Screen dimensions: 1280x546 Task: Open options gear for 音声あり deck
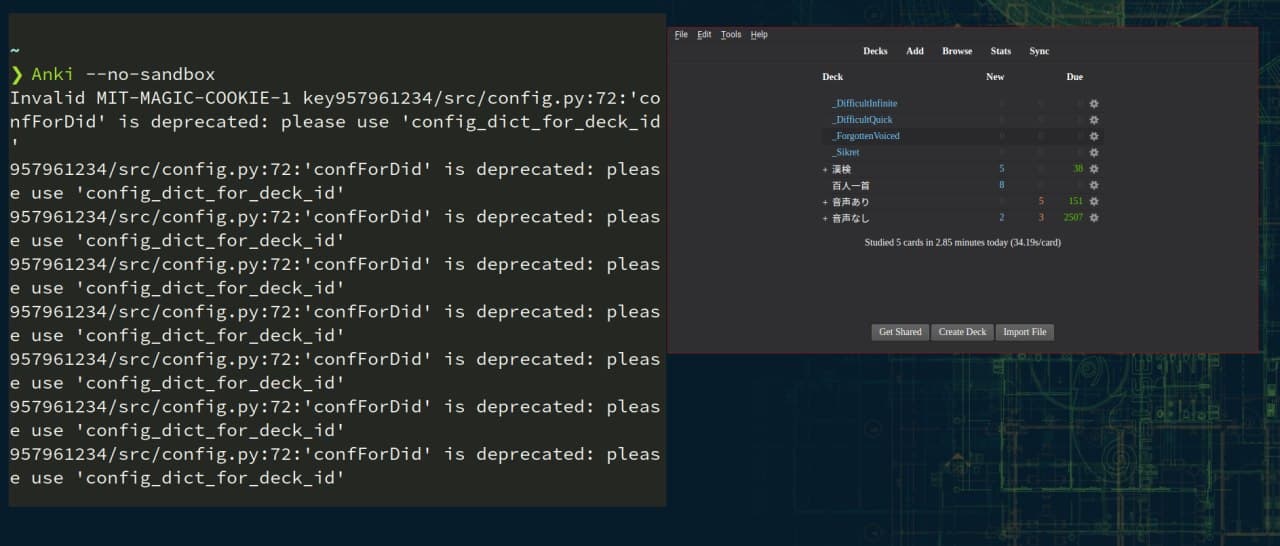[1094, 201]
